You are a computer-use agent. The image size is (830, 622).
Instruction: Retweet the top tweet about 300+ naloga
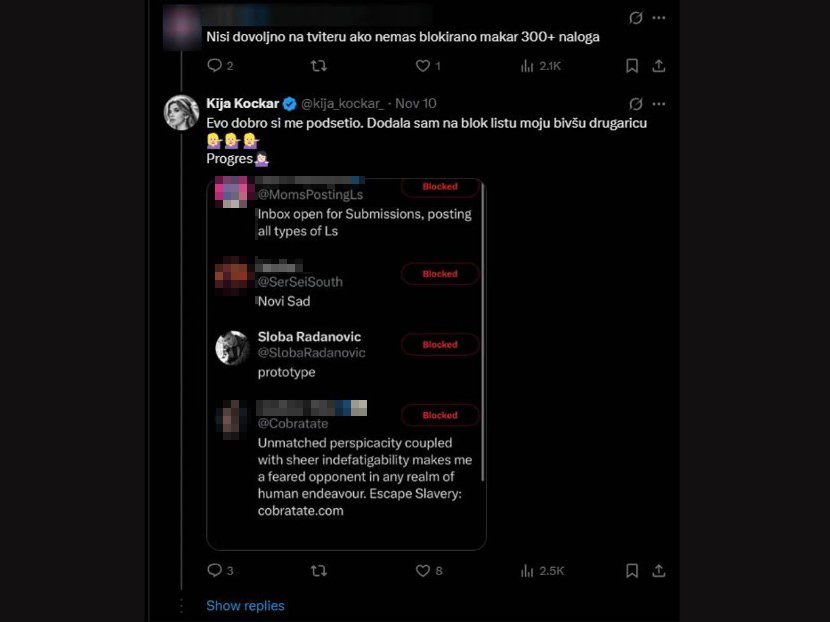pyautogui.click(x=319, y=66)
